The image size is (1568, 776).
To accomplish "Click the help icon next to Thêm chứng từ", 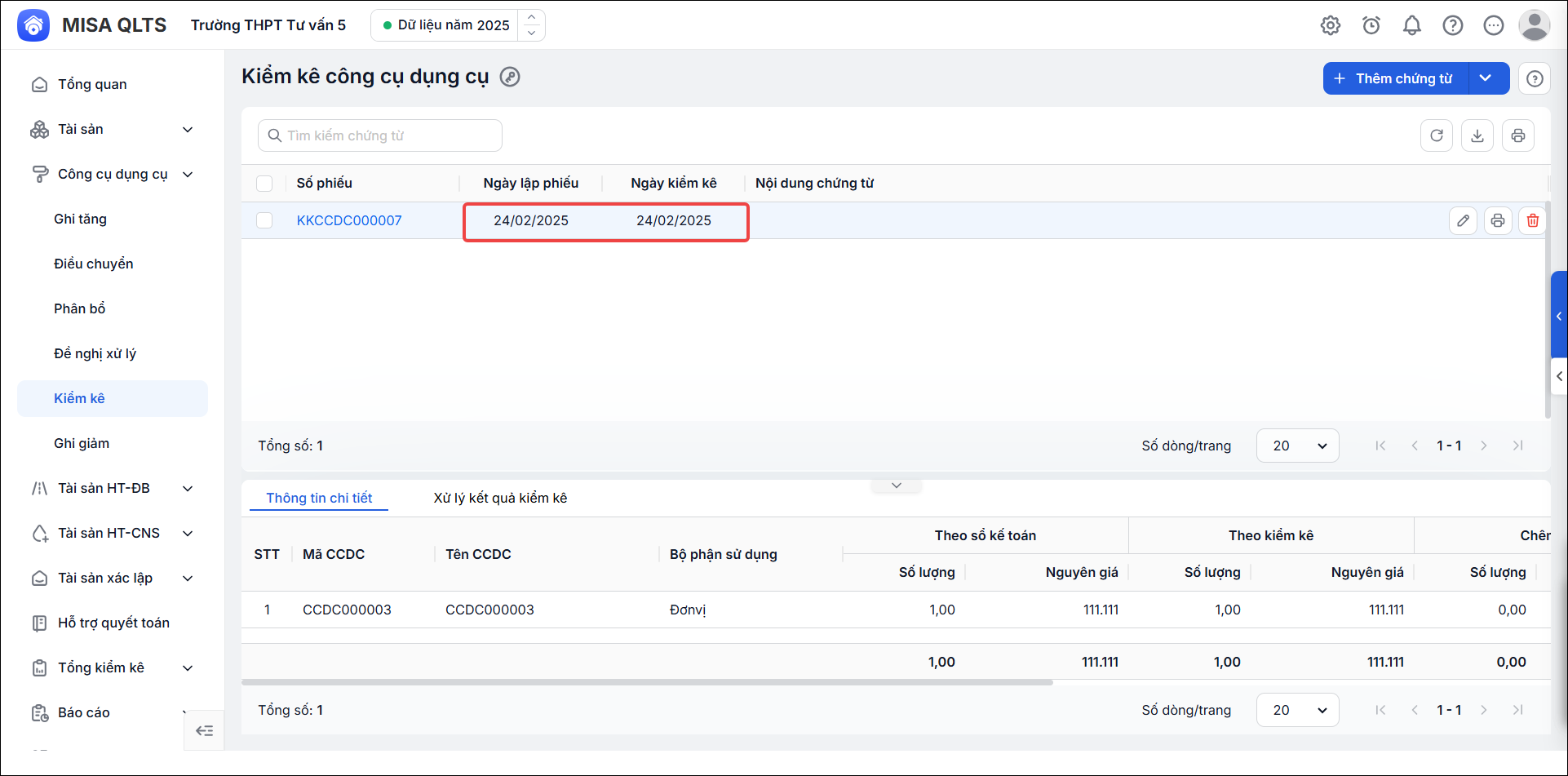I will pyautogui.click(x=1535, y=78).
